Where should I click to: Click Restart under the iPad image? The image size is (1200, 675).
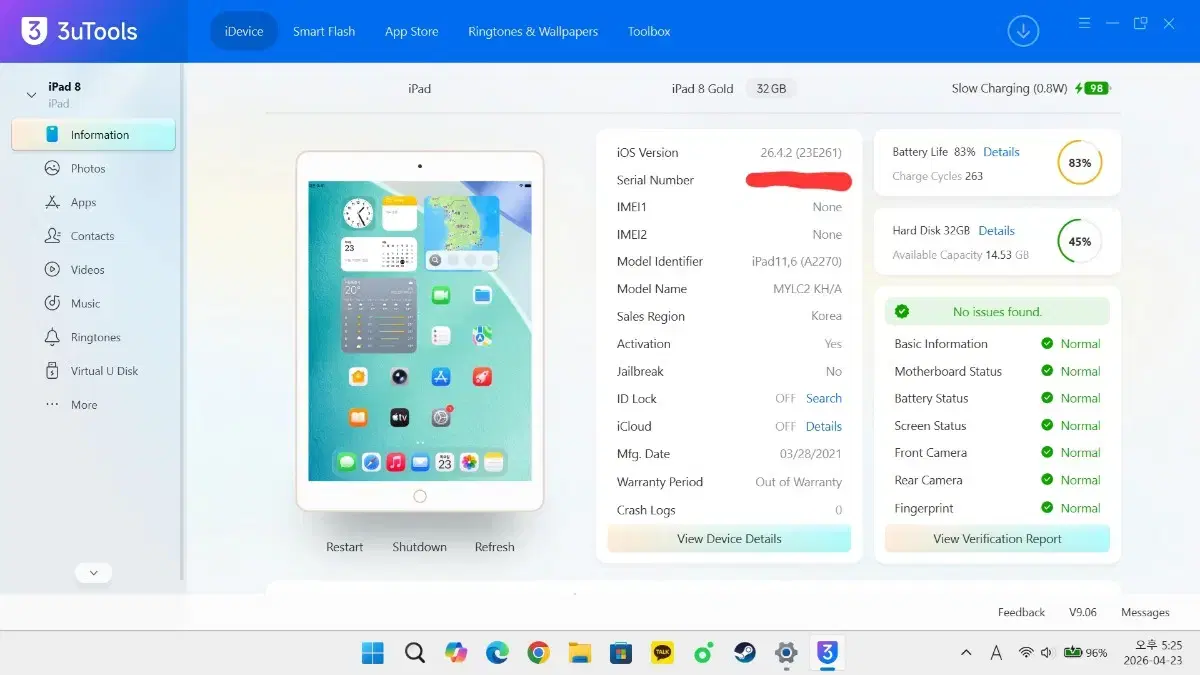(345, 547)
